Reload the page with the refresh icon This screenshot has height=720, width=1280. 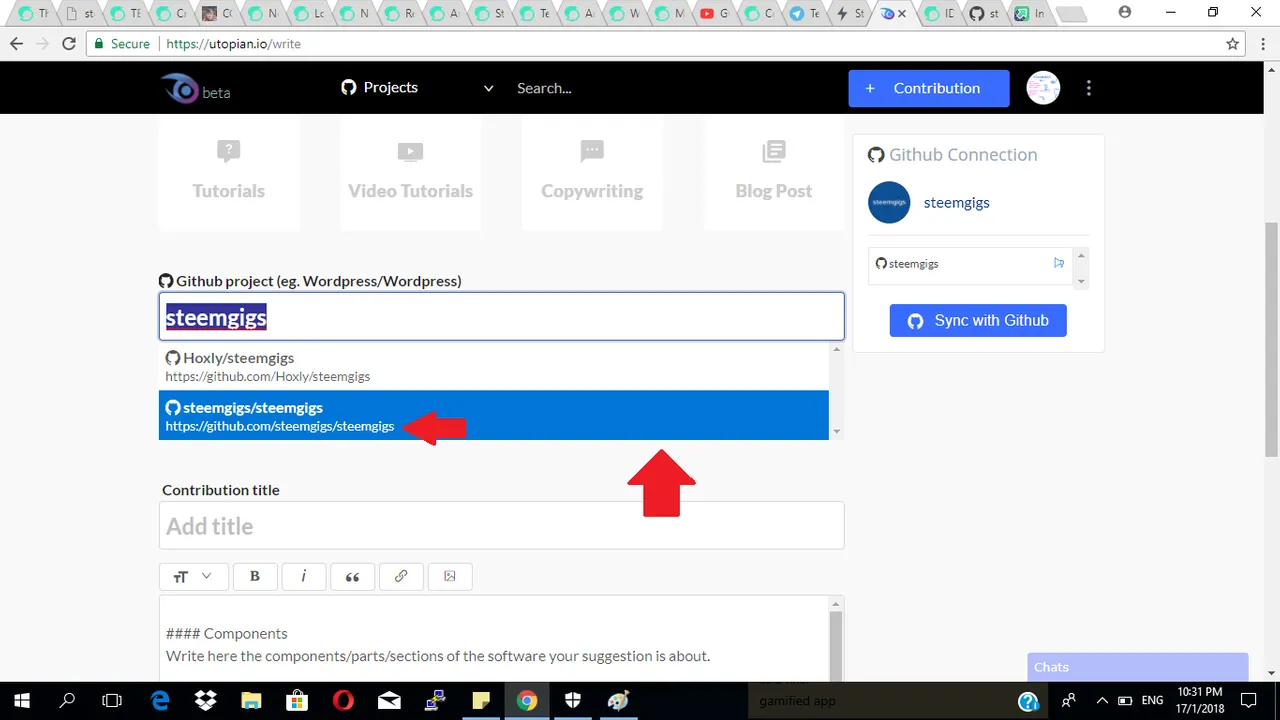69,44
